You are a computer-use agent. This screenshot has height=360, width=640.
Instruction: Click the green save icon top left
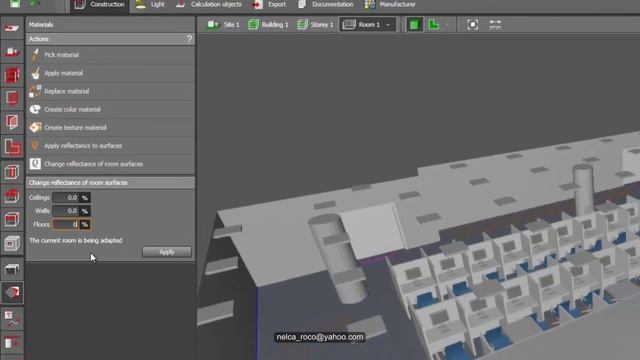tap(15, 4)
